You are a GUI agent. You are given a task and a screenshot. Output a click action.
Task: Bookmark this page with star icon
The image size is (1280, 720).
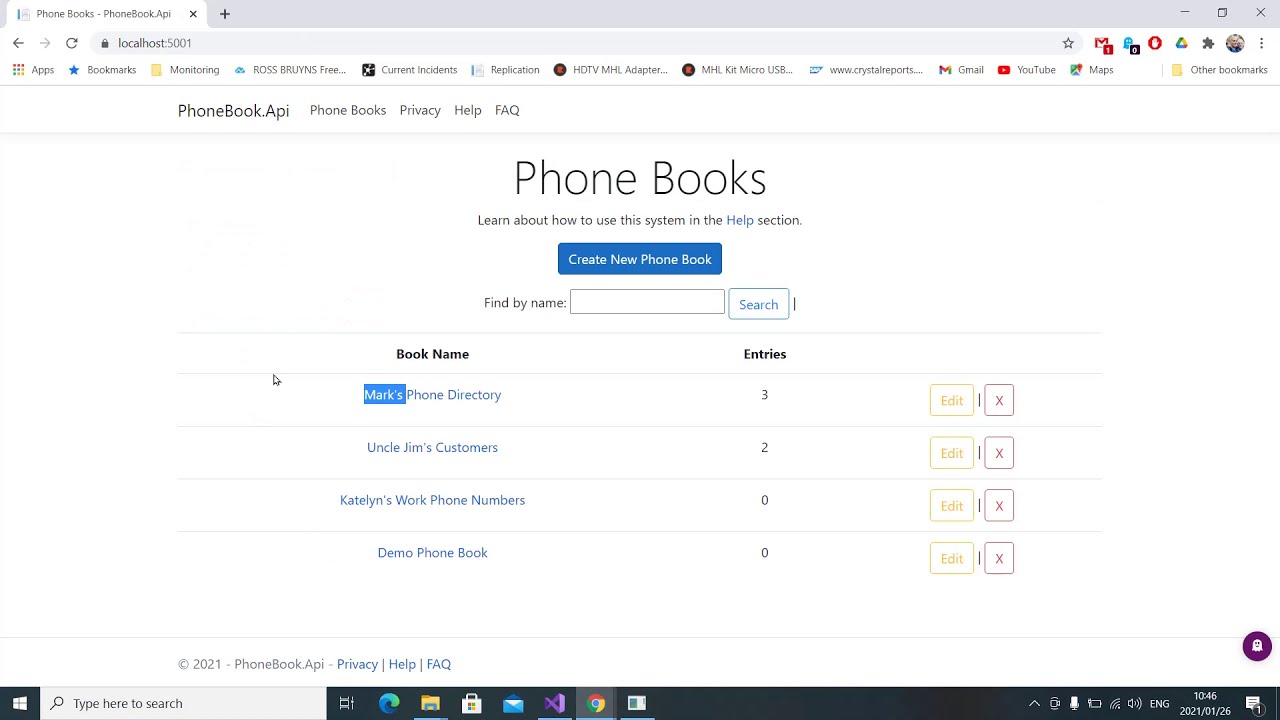[1068, 43]
